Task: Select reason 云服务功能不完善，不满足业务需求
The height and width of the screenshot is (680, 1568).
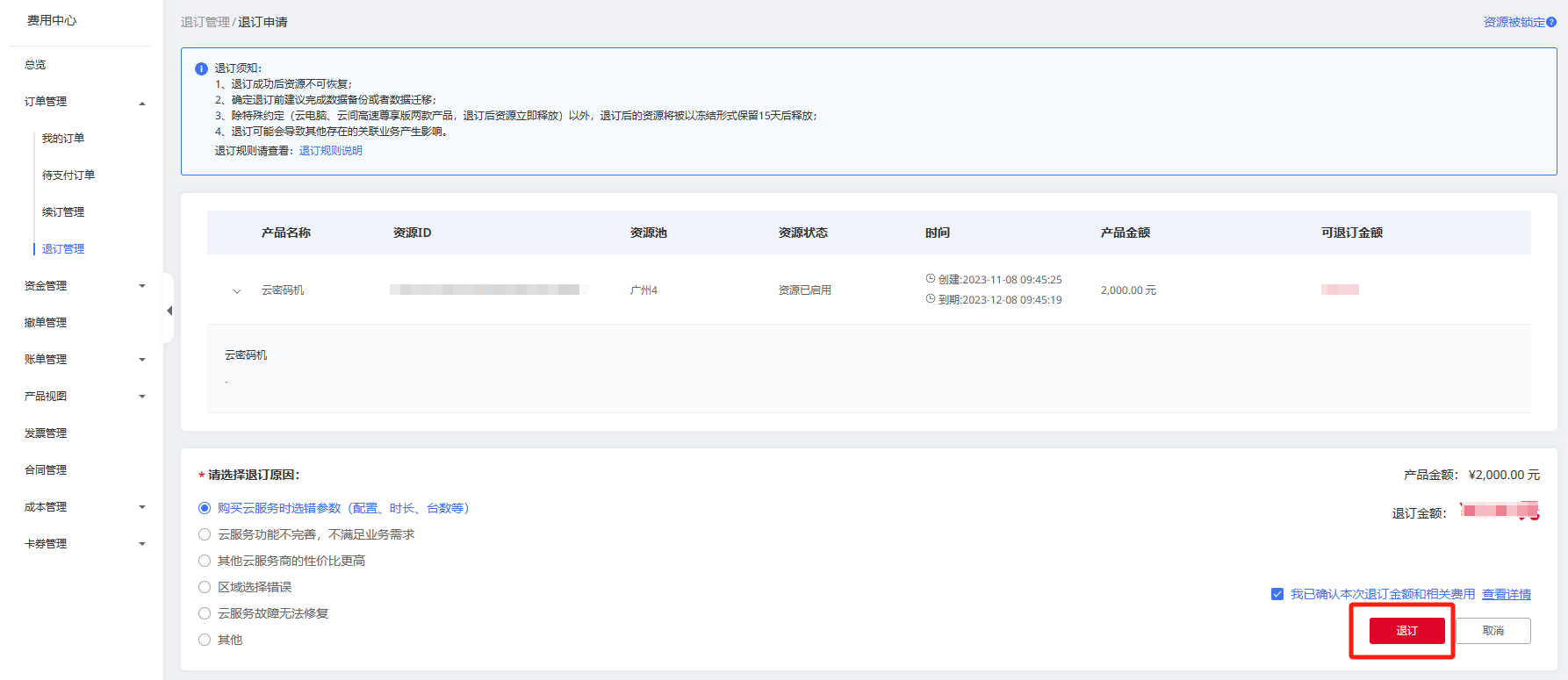Action: tap(205, 534)
